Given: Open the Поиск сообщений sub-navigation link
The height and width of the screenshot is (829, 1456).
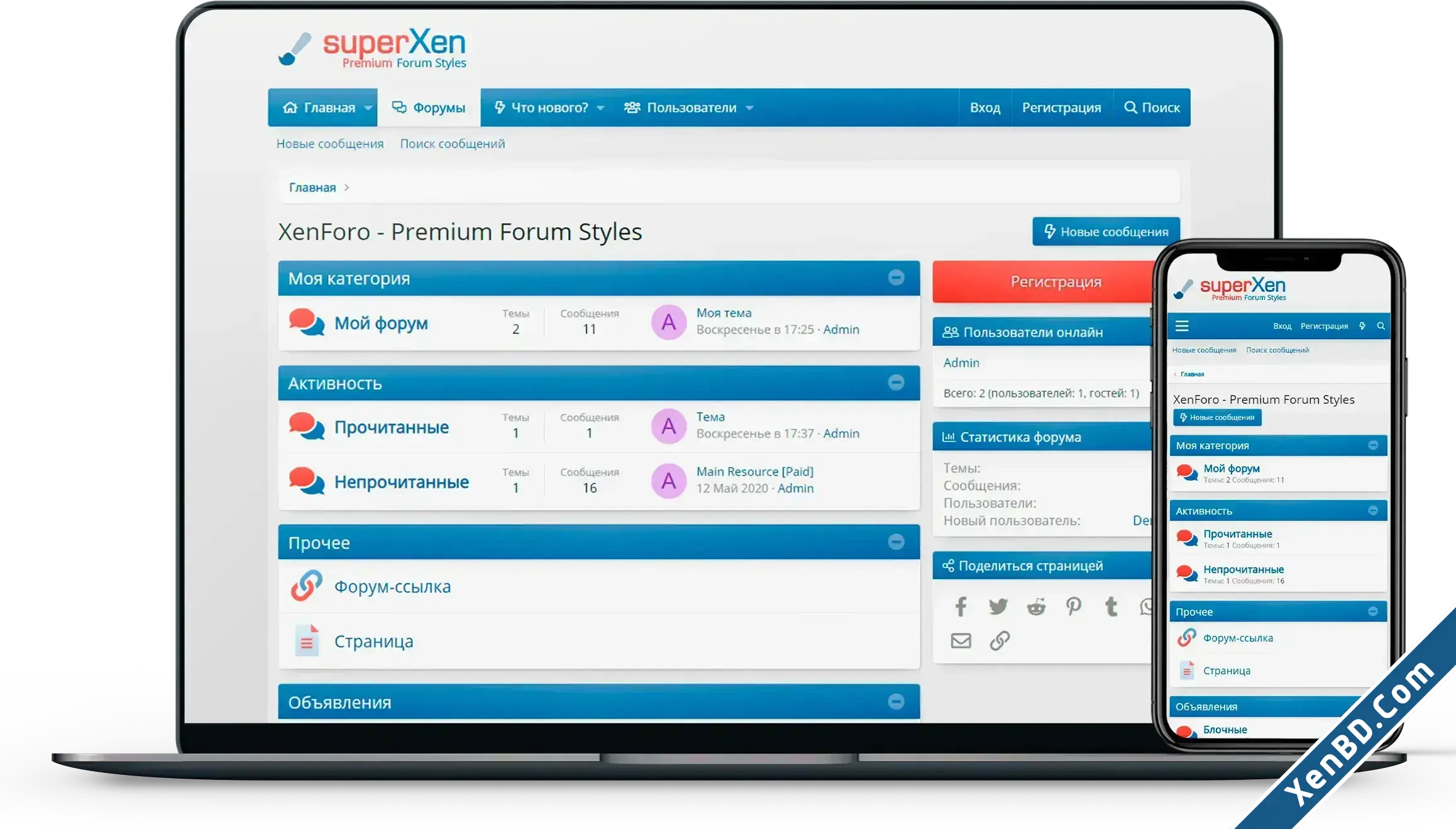Looking at the screenshot, I should [x=453, y=144].
